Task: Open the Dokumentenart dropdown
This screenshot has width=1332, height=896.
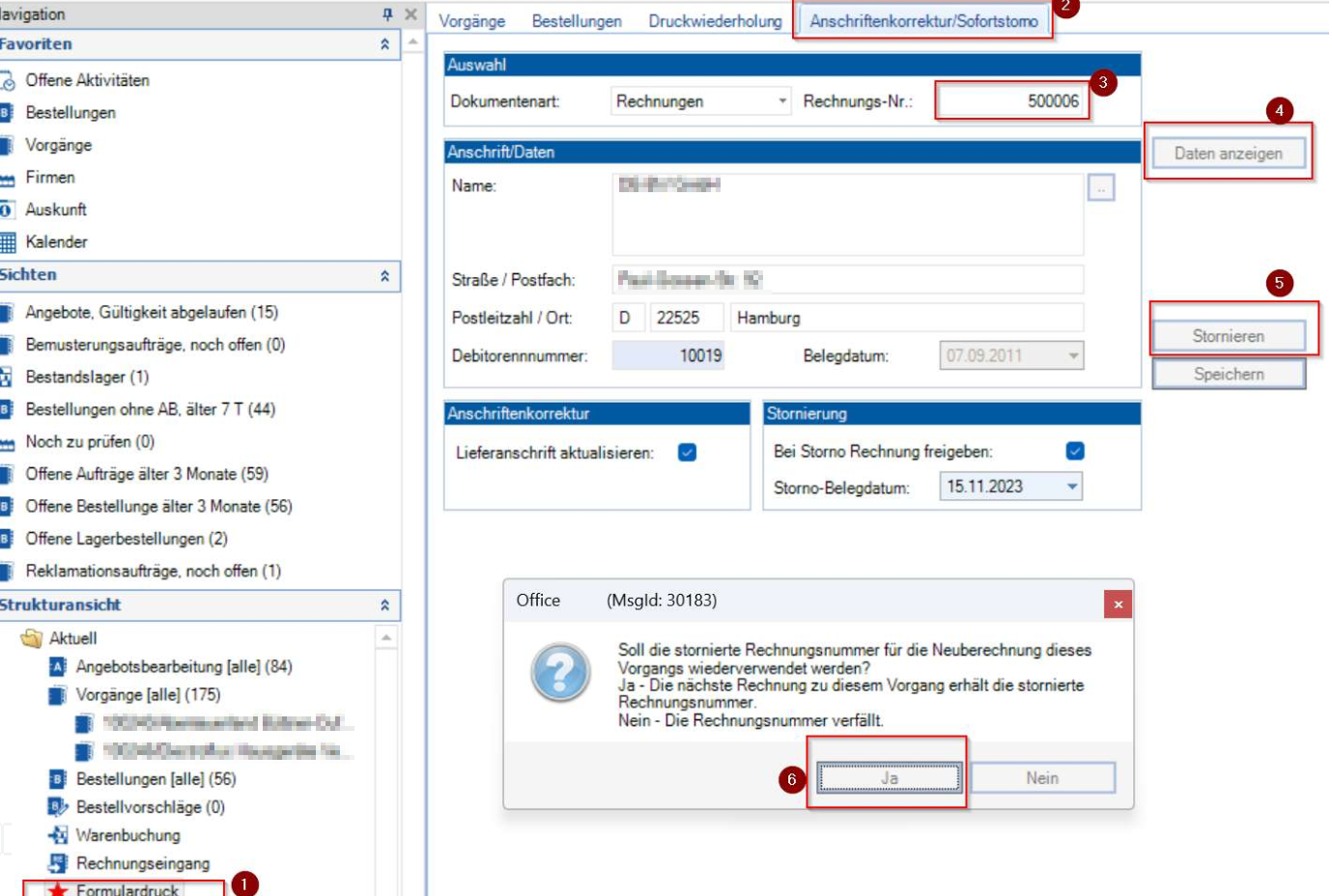Action: (782, 101)
